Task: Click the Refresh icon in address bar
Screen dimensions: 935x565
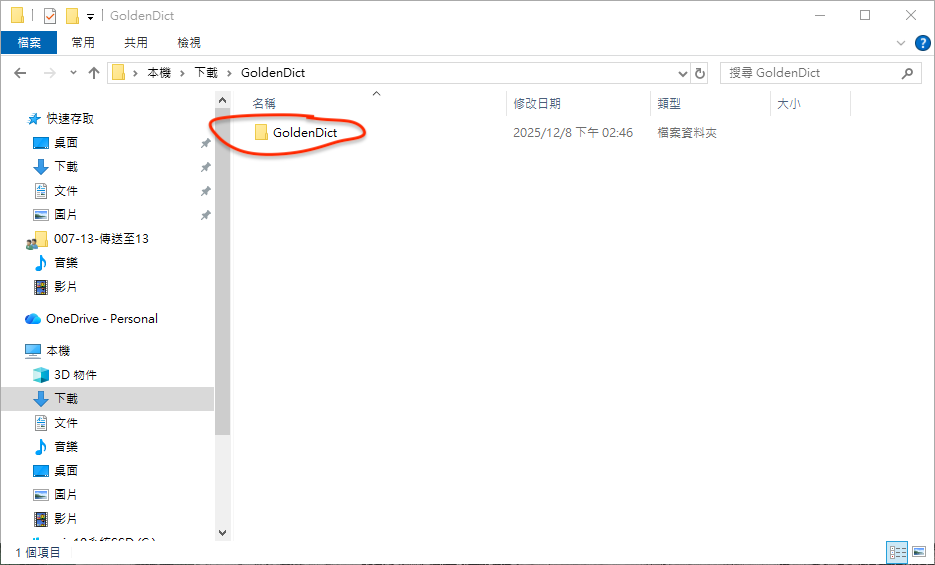Action: click(700, 73)
